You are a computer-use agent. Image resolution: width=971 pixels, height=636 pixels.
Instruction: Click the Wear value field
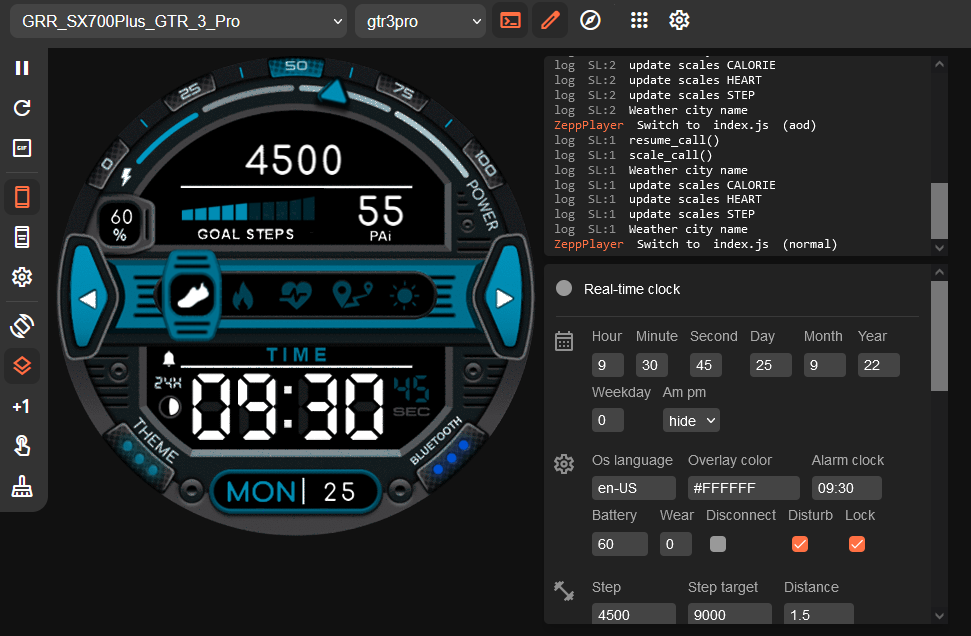point(676,544)
